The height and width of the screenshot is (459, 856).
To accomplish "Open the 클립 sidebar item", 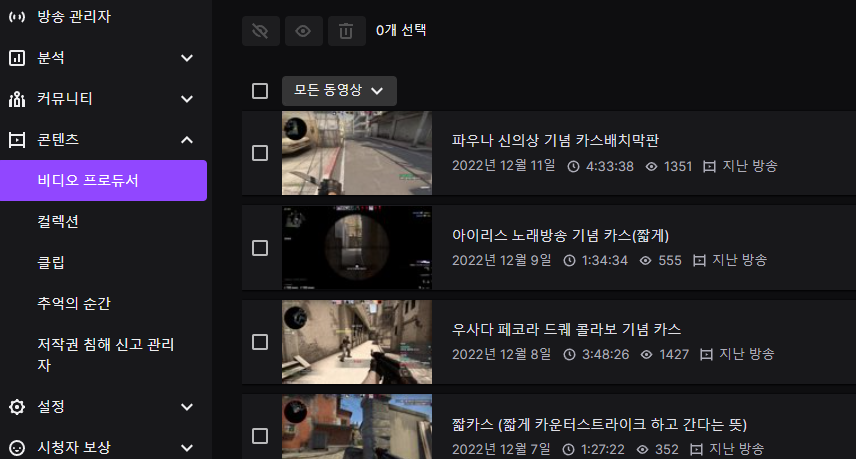I will click(x=51, y=263).
